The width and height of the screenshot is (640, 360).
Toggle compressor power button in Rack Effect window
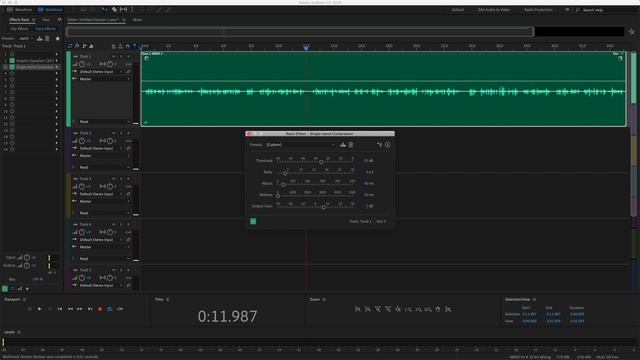[x=253, y=221]
